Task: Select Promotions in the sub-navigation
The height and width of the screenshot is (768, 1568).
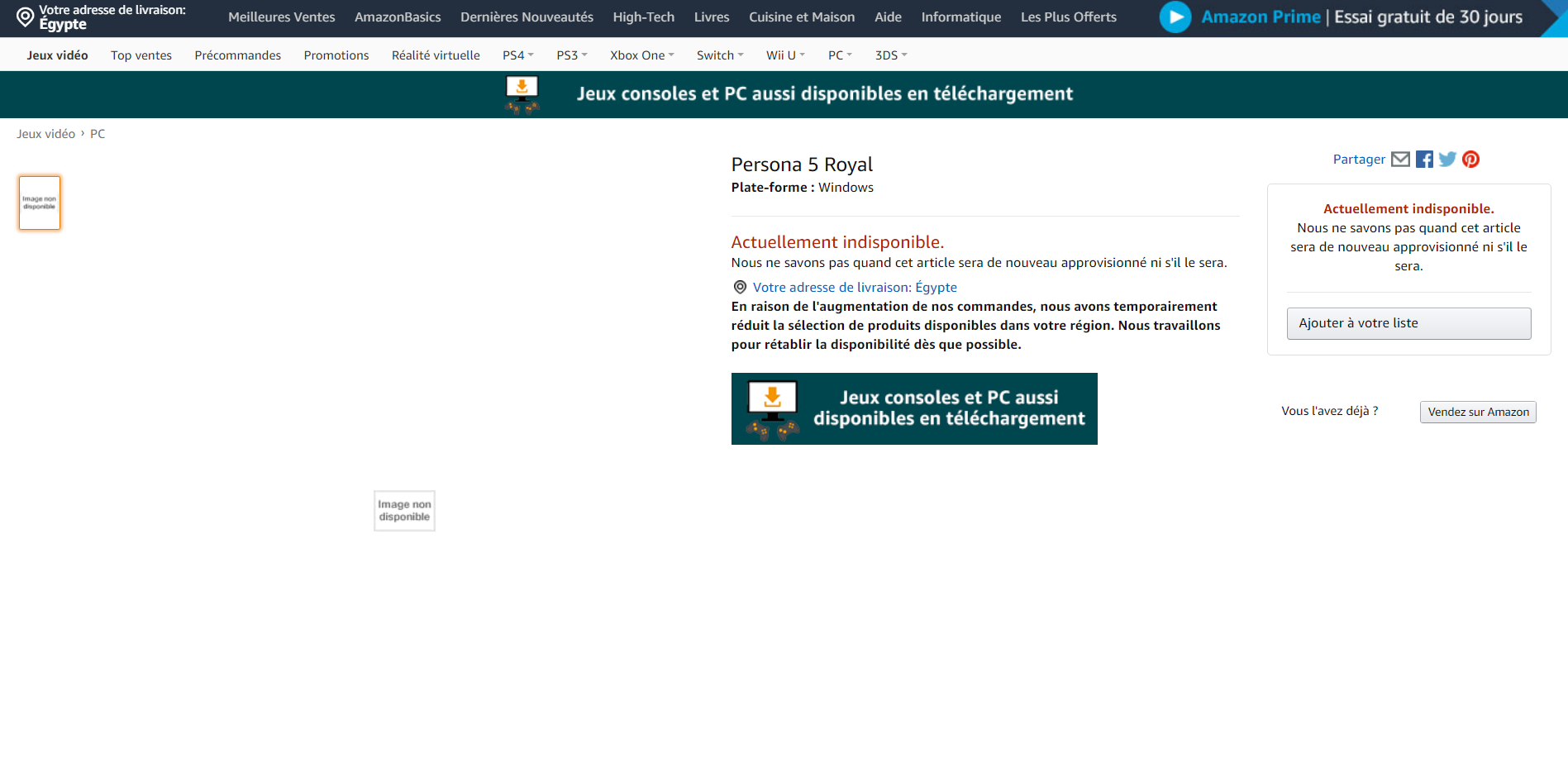Action: 336,55
